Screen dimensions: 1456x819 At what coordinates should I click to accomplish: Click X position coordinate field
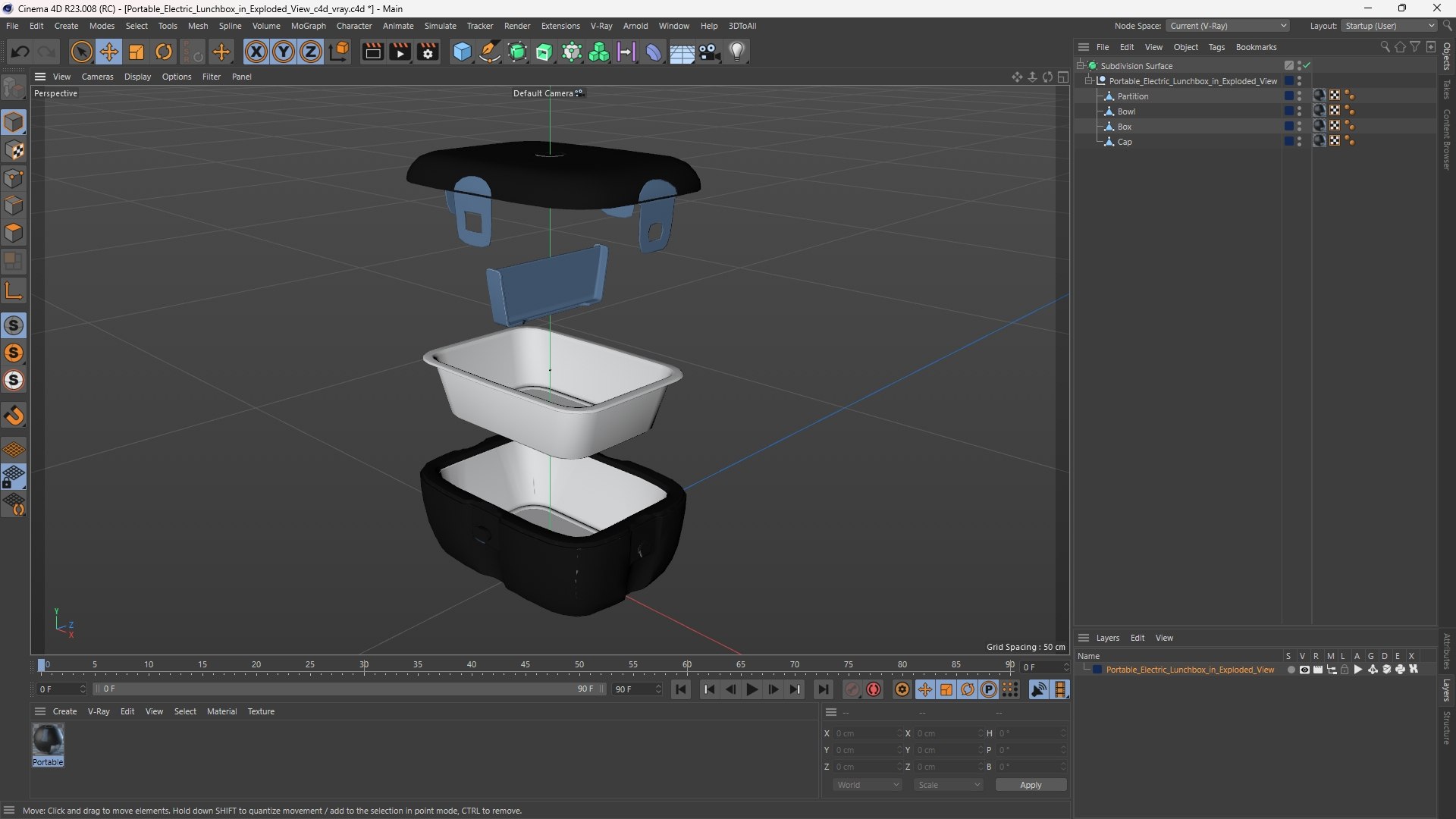tap(868, 733)
